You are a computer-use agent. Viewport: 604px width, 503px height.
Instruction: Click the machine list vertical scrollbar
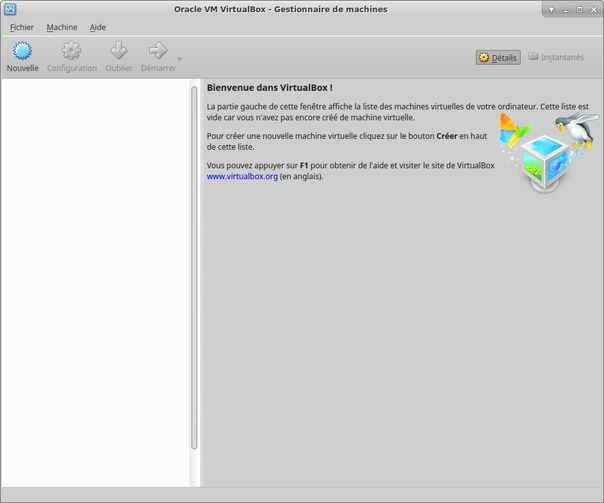tap(194, 267)
